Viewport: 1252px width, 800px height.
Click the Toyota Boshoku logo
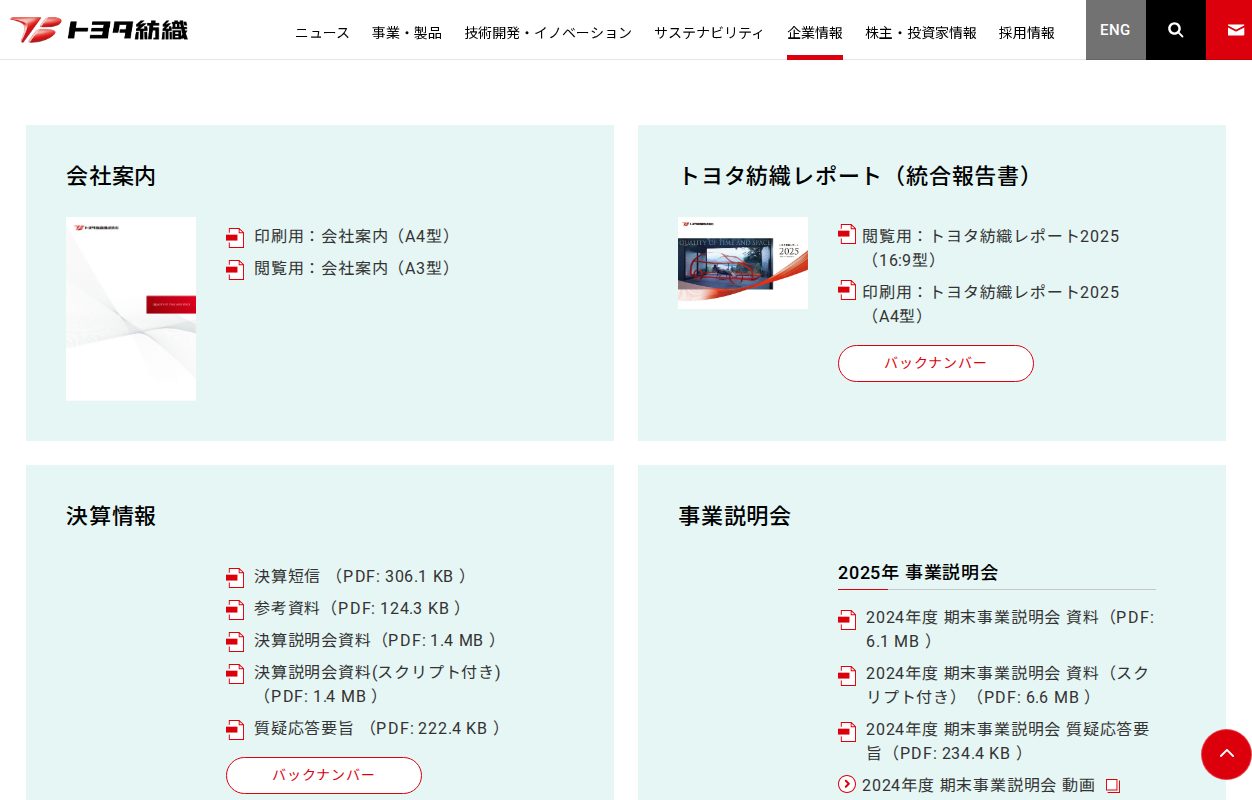click(x=99, y=29)
